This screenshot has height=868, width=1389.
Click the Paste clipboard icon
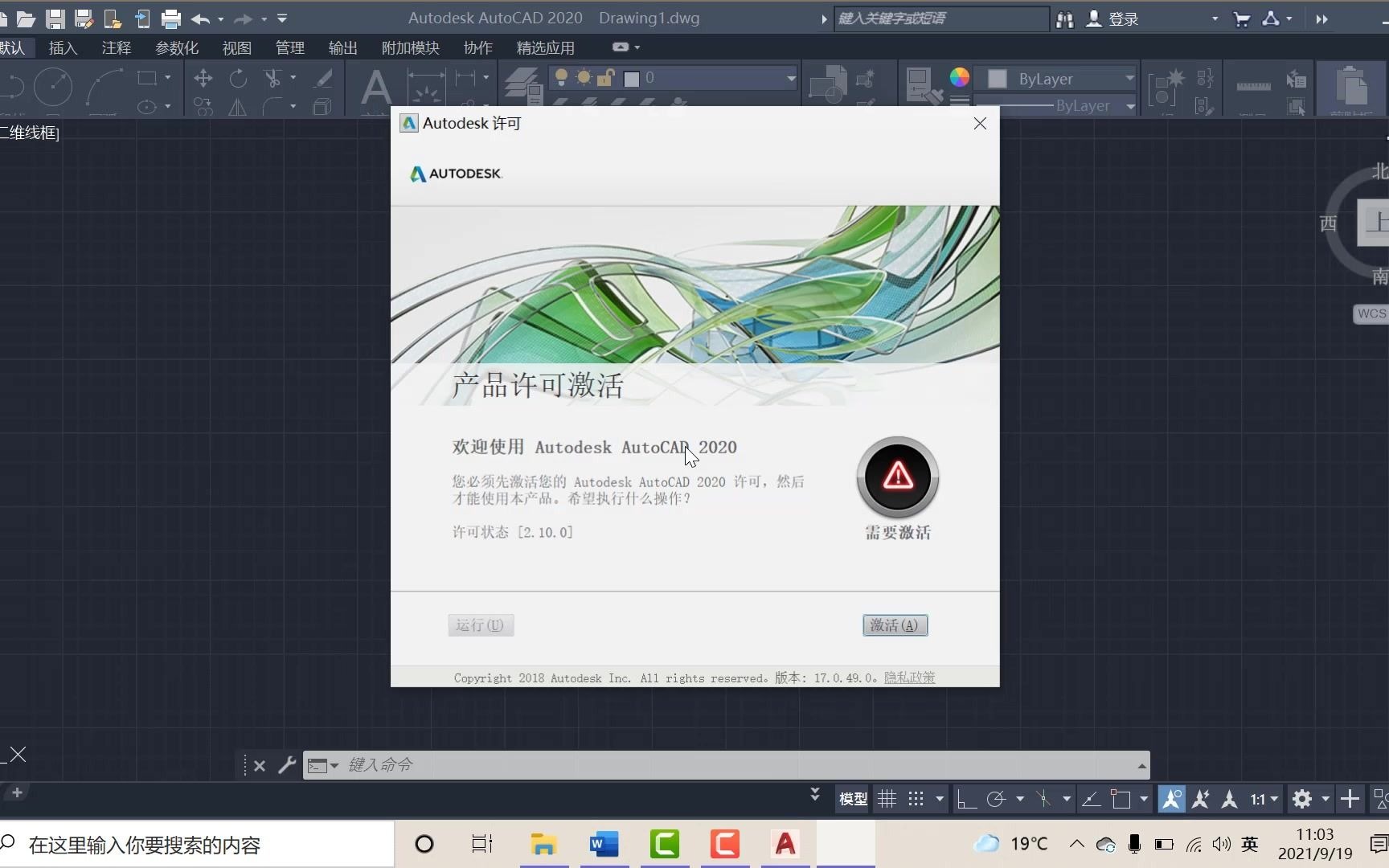pos(1352,85)
